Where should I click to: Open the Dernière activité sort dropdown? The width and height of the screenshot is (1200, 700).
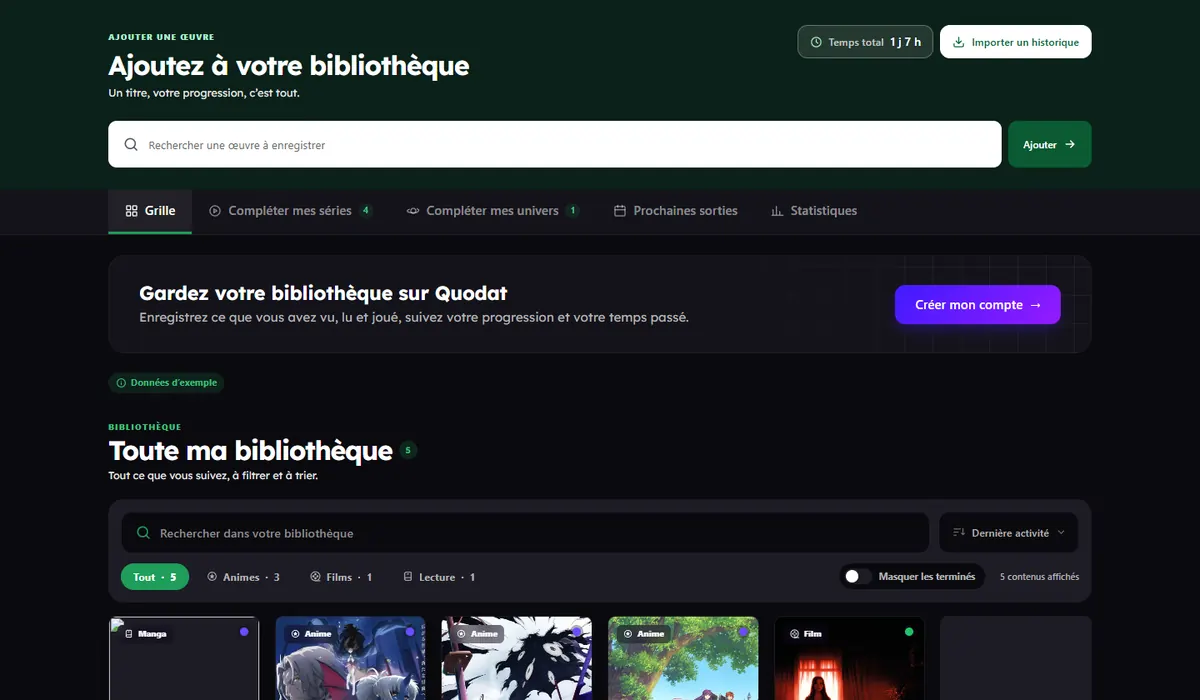(1008, 533)
